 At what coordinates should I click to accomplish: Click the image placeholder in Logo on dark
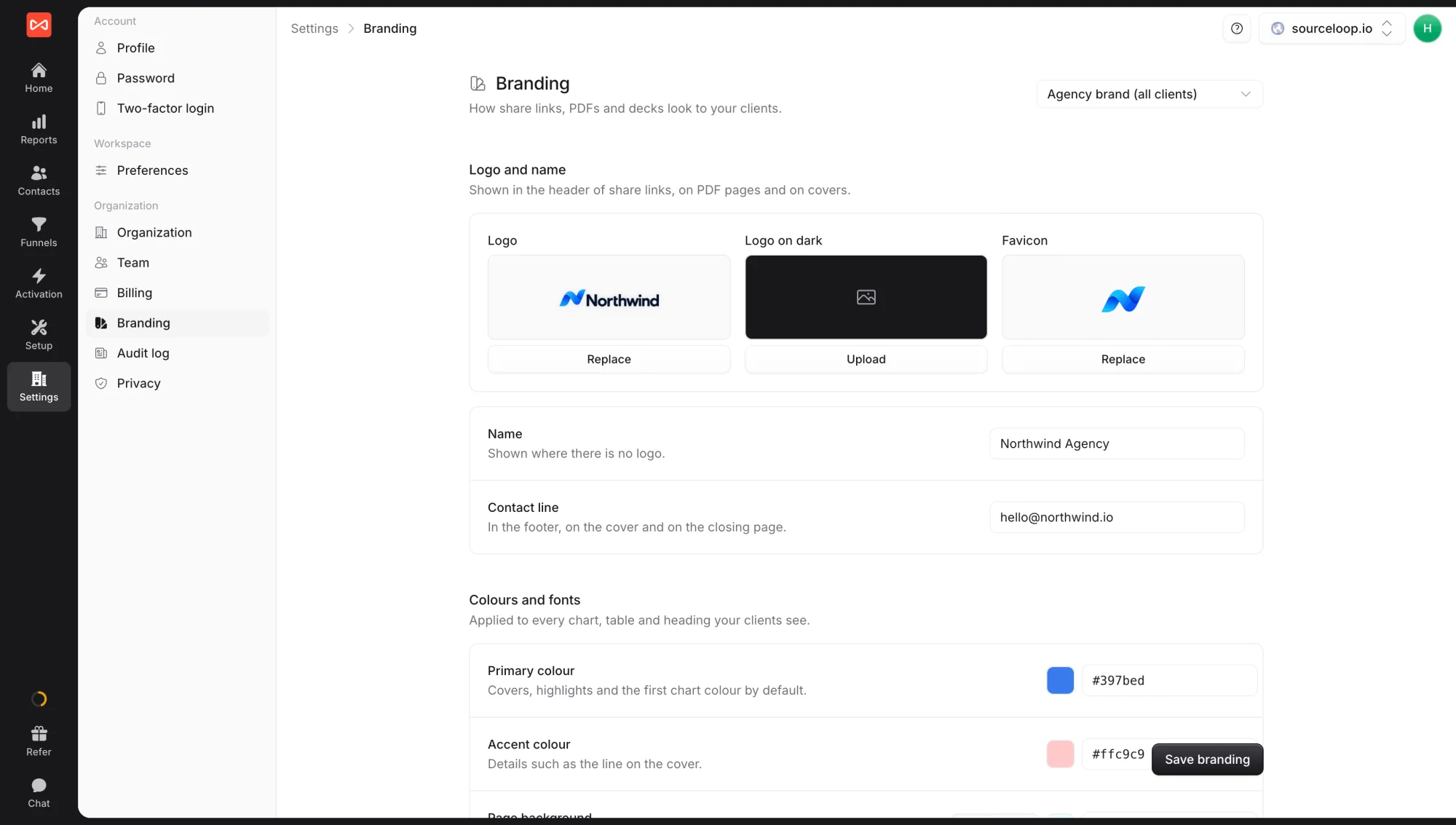pos(866,297)
